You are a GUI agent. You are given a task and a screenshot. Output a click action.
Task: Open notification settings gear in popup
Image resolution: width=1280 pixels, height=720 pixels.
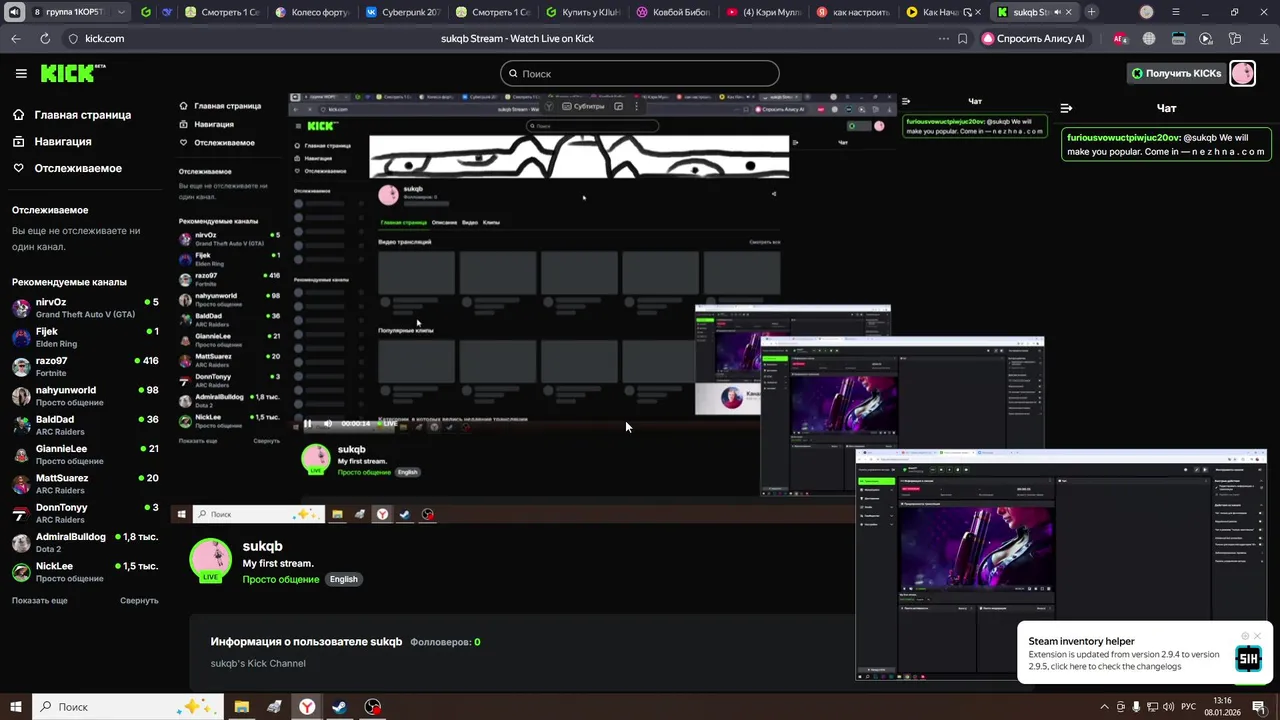[x=1245, y=636]
